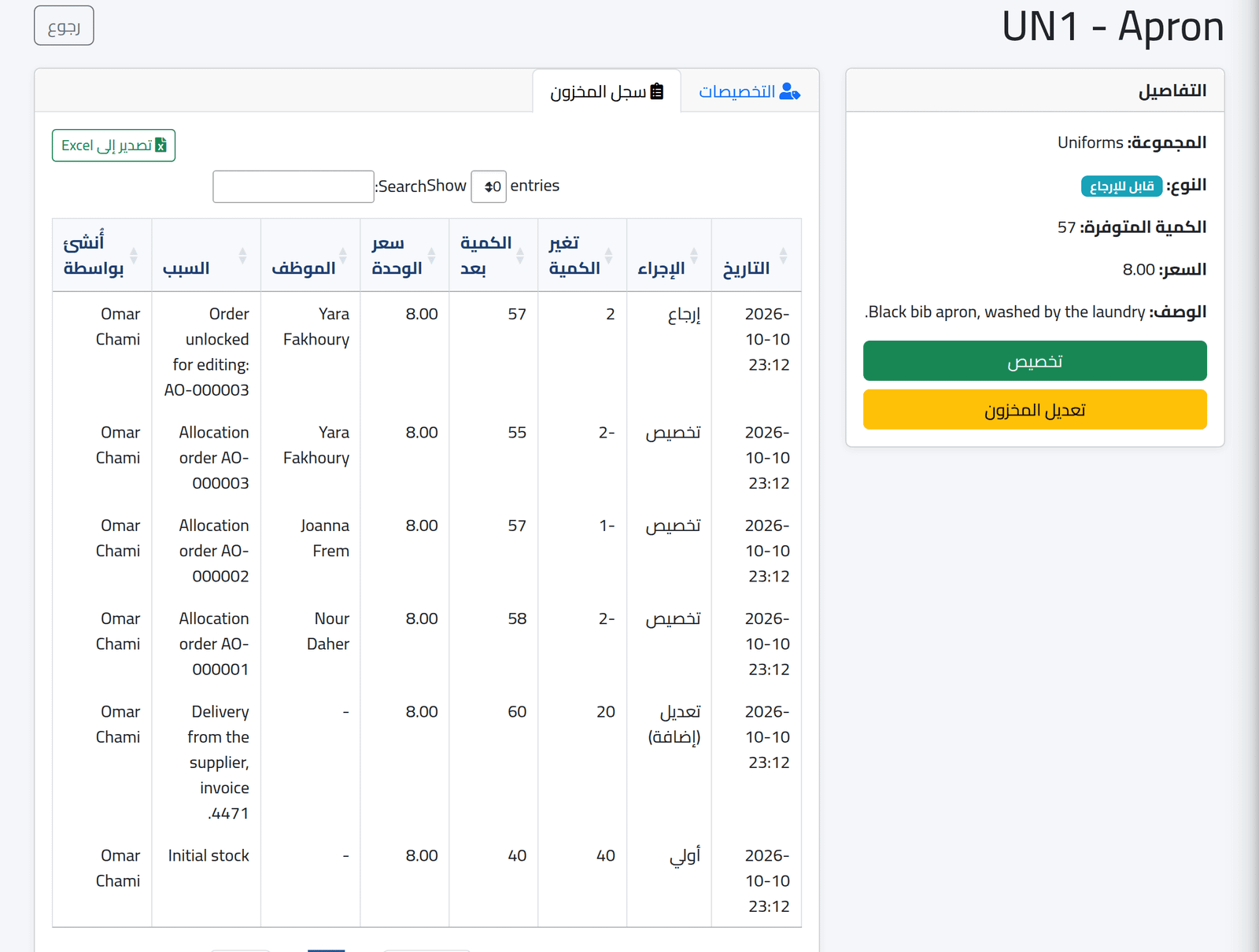
Task: Click cell 'Delivery from the supplier, invoice 4471'
Action: point(206,762)
